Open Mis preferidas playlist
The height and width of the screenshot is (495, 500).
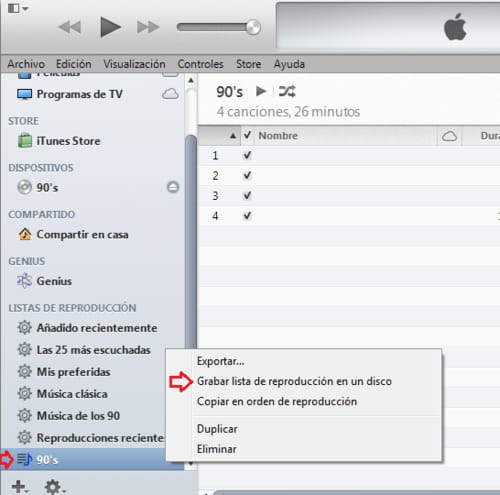[x=73, y=372]
